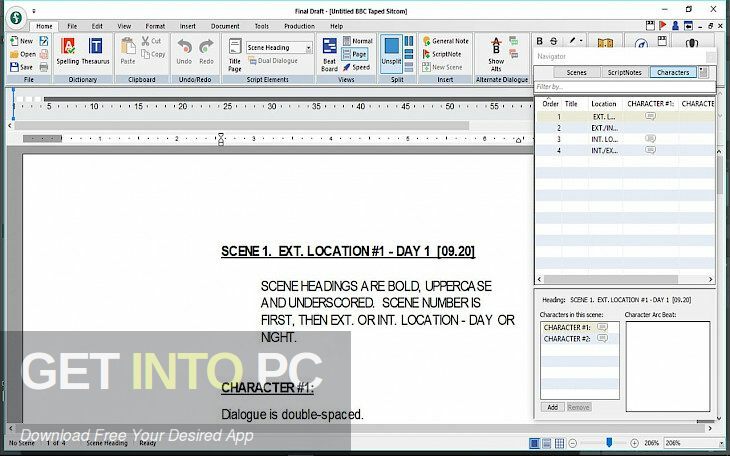Click the zoom out minus button
Image resolution: width=730 pixels, height=456 pixels.
(573, 443)
